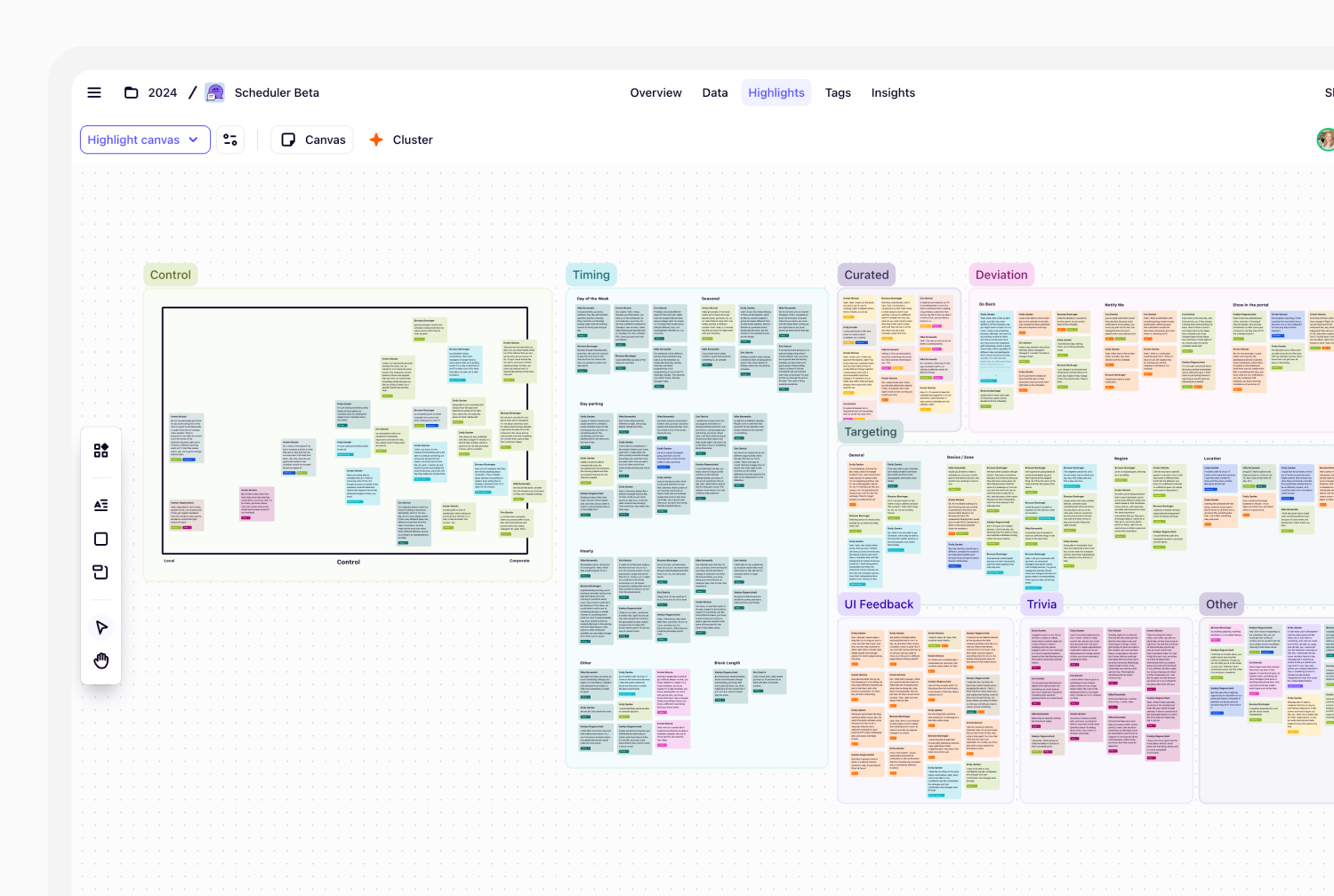The height and width of the screenshot is (896, 1334).
Task: Select the shapes and widgets tool
Action: point(101,451)
